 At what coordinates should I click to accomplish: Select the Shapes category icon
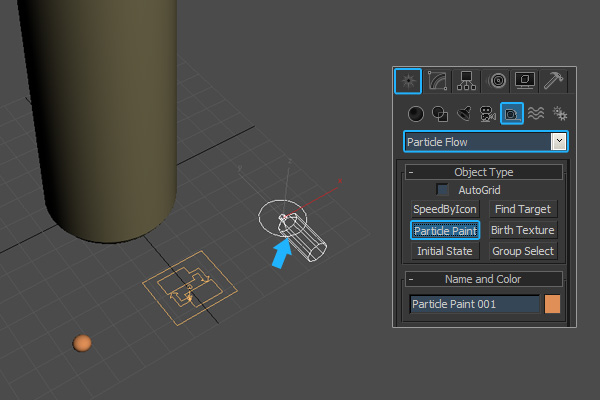[439, 114]
